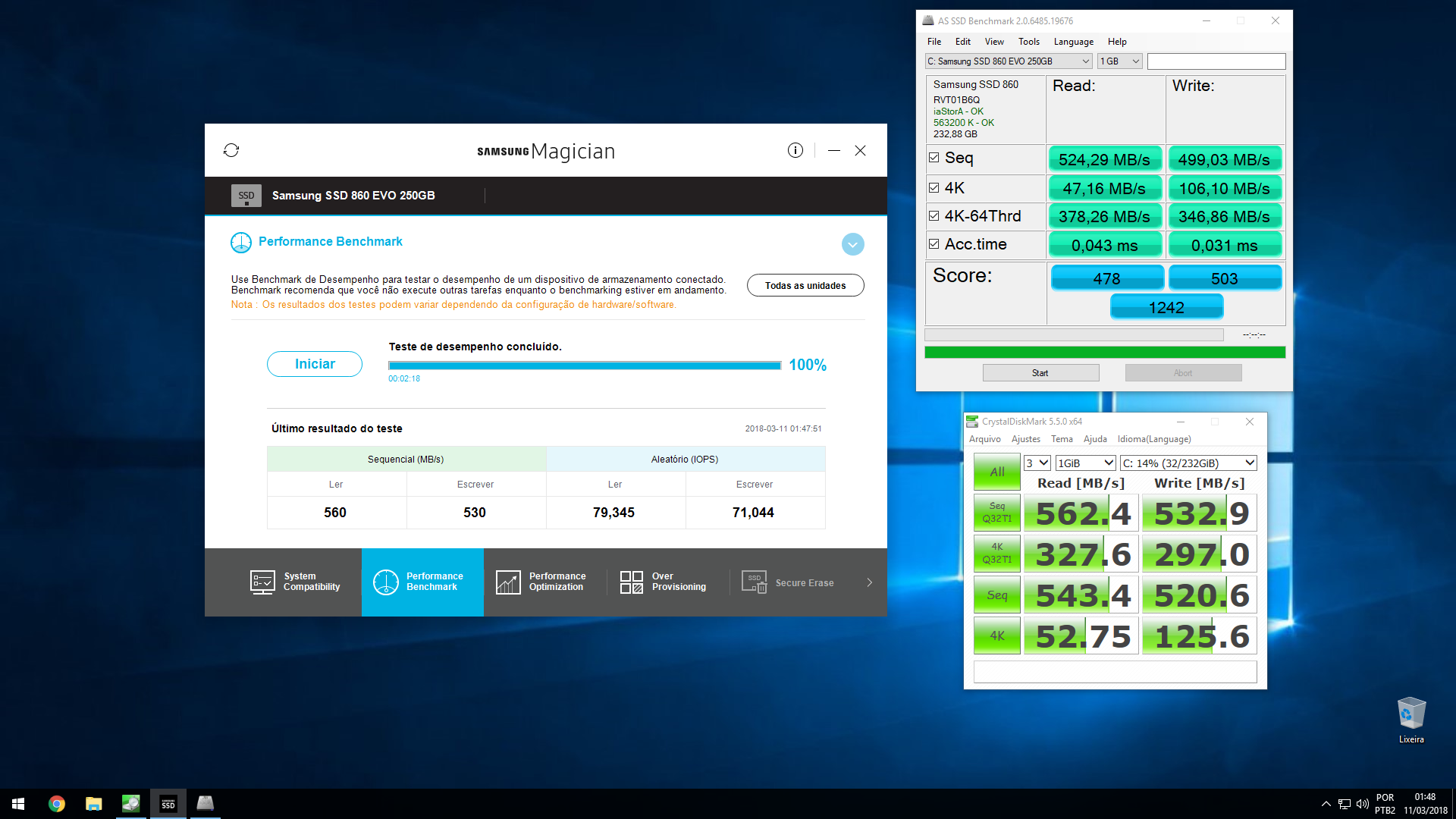Open the Ajuda menu in CrystalDiskMark
Viewport: 1456px width, 819px height.
pos(1095,439)
